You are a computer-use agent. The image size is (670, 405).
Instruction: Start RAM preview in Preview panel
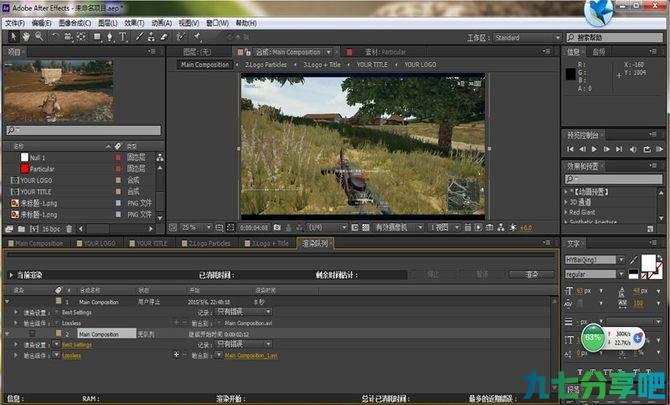pos(659,149)
